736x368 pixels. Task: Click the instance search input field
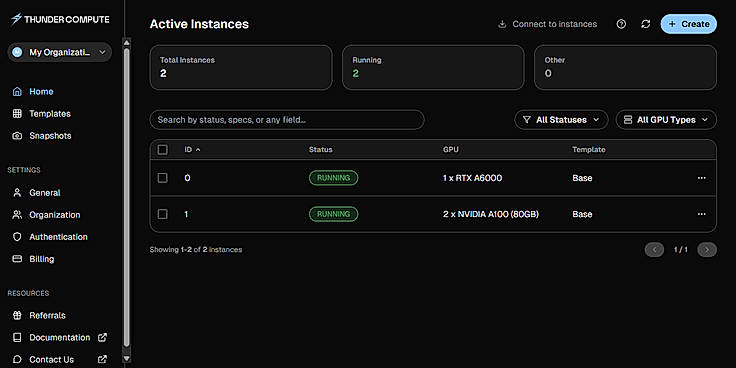287,120
